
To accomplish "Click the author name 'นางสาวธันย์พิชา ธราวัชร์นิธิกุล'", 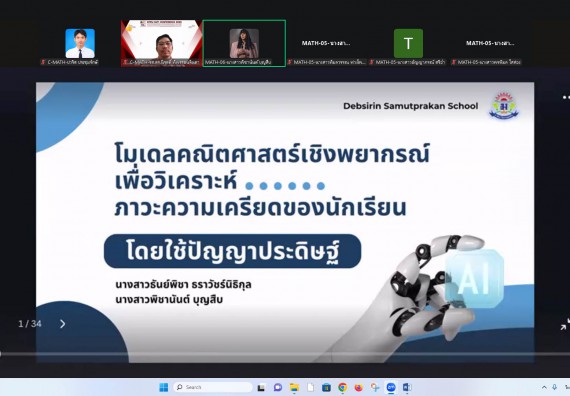I will [183, 284].
